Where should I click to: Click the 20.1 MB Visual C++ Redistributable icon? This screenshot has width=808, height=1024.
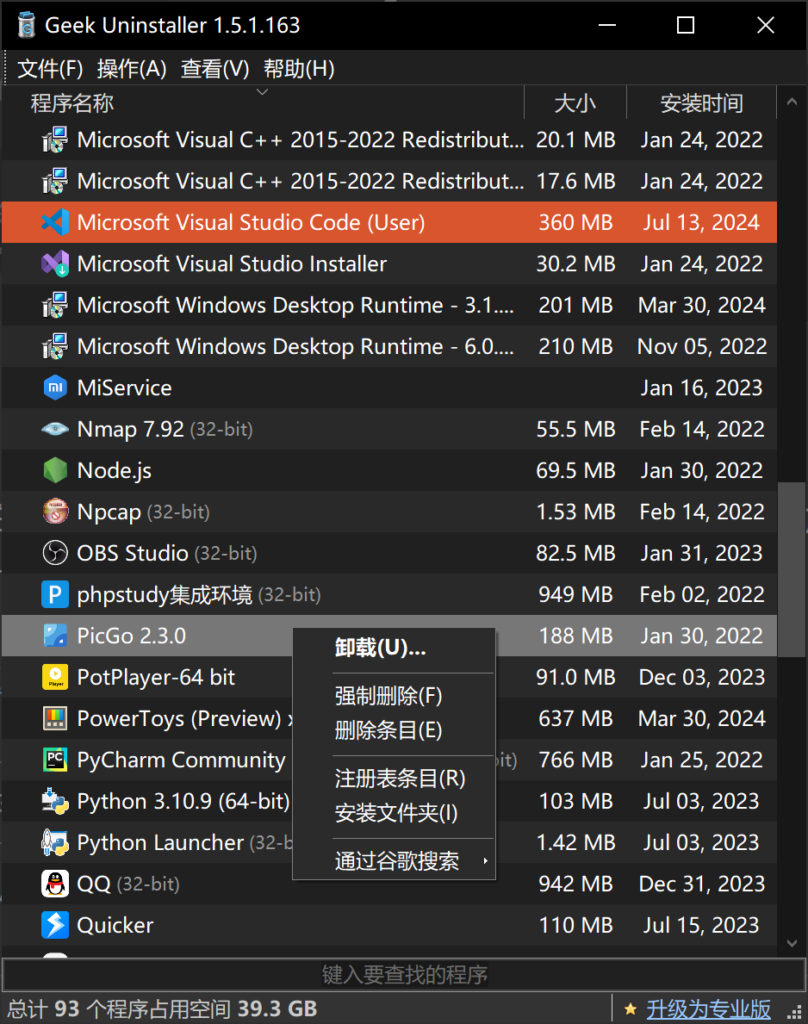coord(55,140)
